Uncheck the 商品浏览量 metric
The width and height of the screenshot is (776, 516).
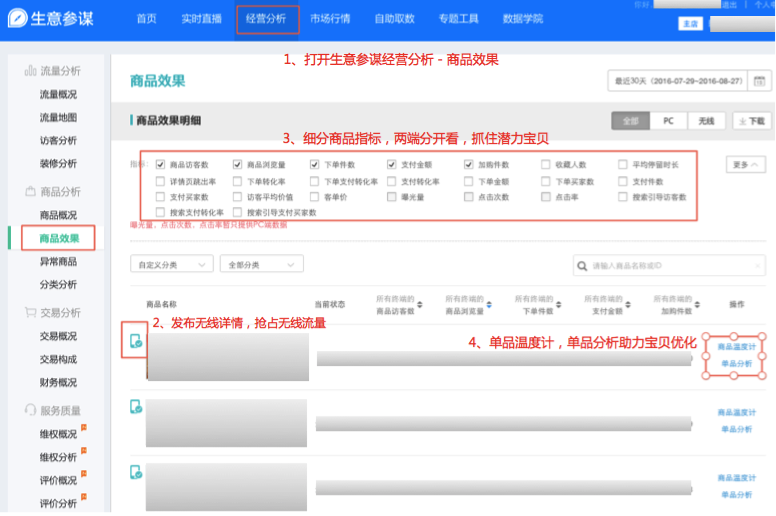pyautogui.click(x=238, y=164)
